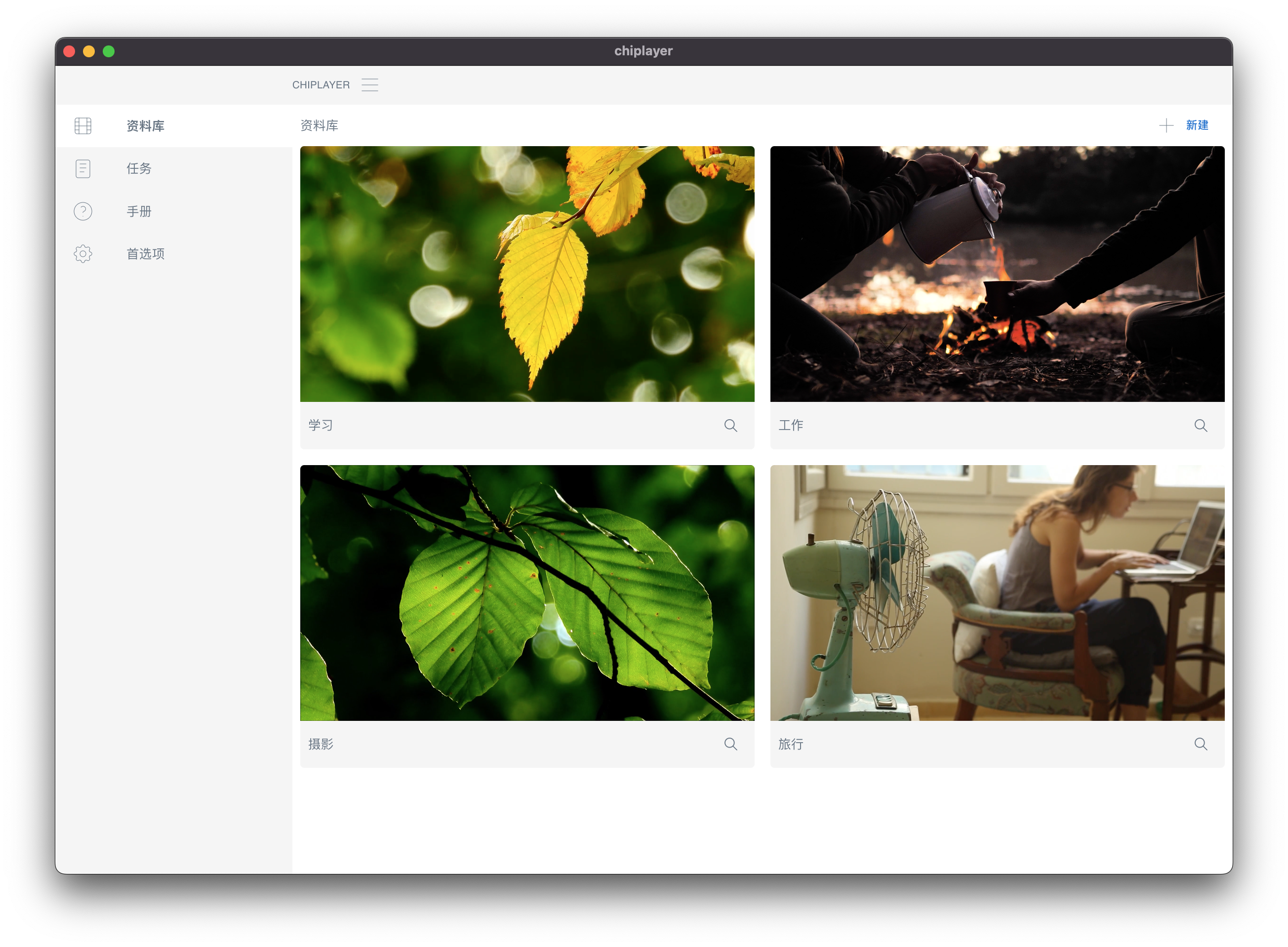Open the 手册 menu item
Image resolution: width=1288 pixels, height=947 pixels.
139,211
